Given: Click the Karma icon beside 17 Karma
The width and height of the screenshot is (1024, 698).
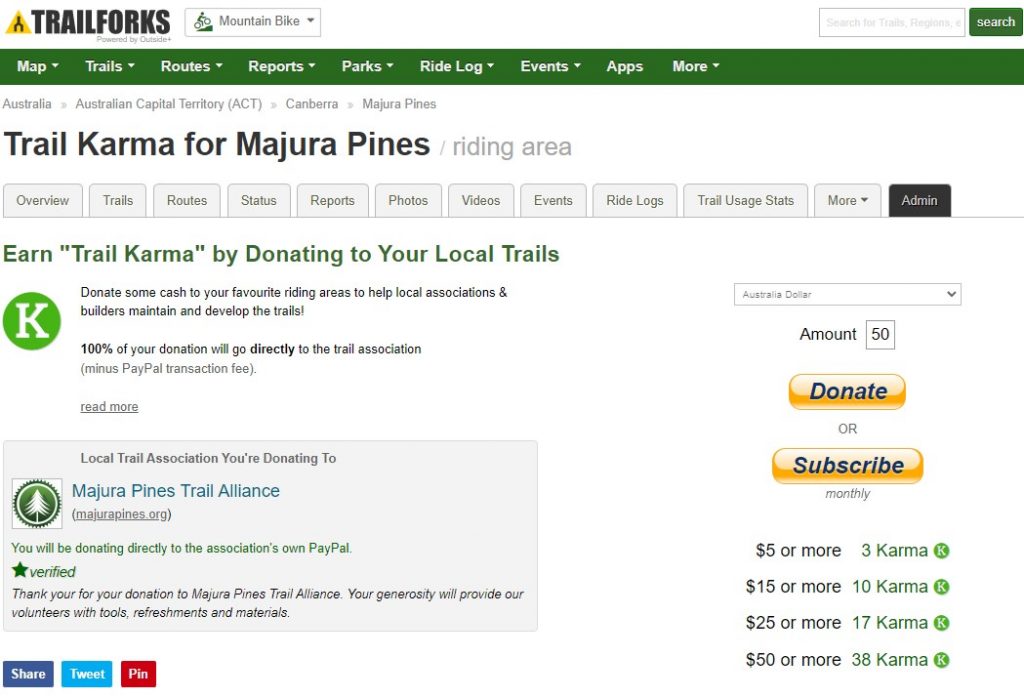Looking at the screenshot, I should click(x=941, y=623).
